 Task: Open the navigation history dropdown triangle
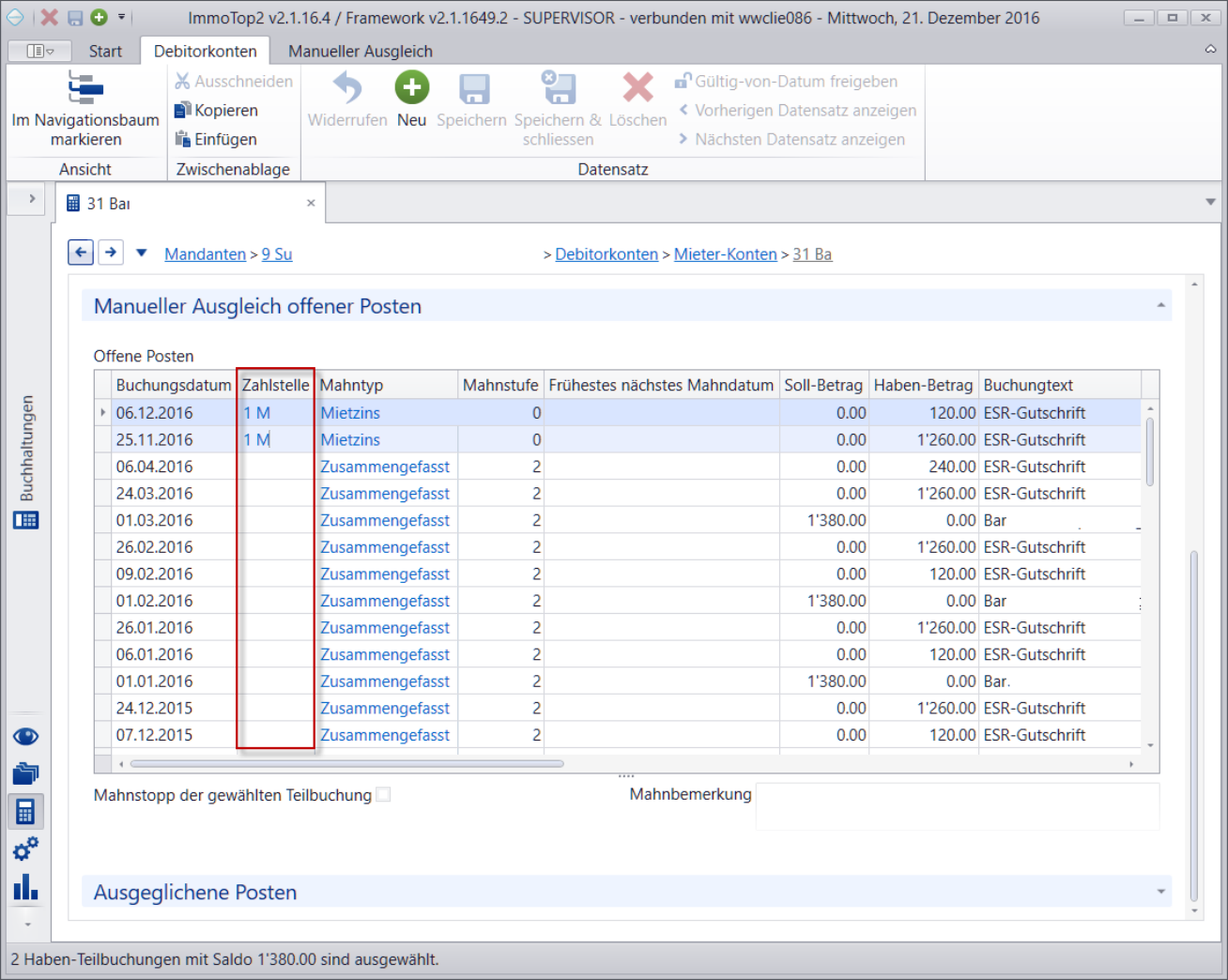click(x=142, y=253)
